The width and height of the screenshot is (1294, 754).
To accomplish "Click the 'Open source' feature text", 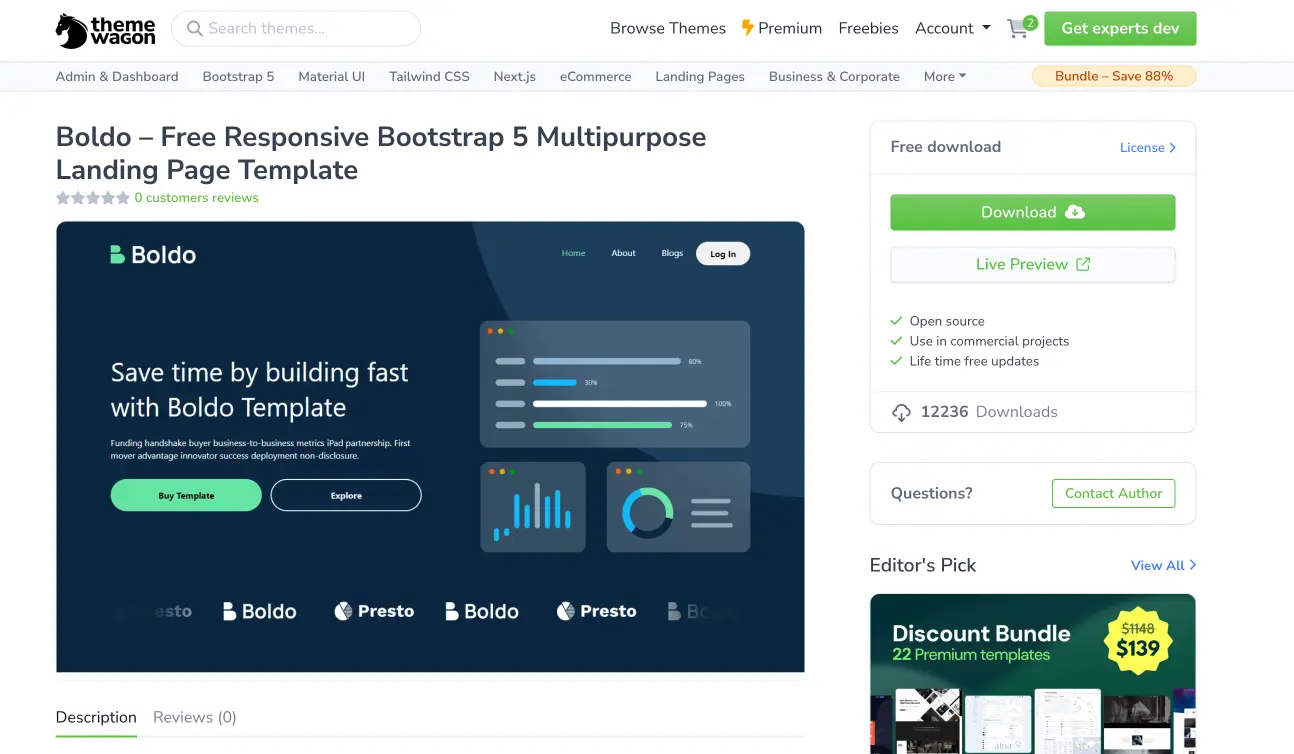I will pos(947,321).
